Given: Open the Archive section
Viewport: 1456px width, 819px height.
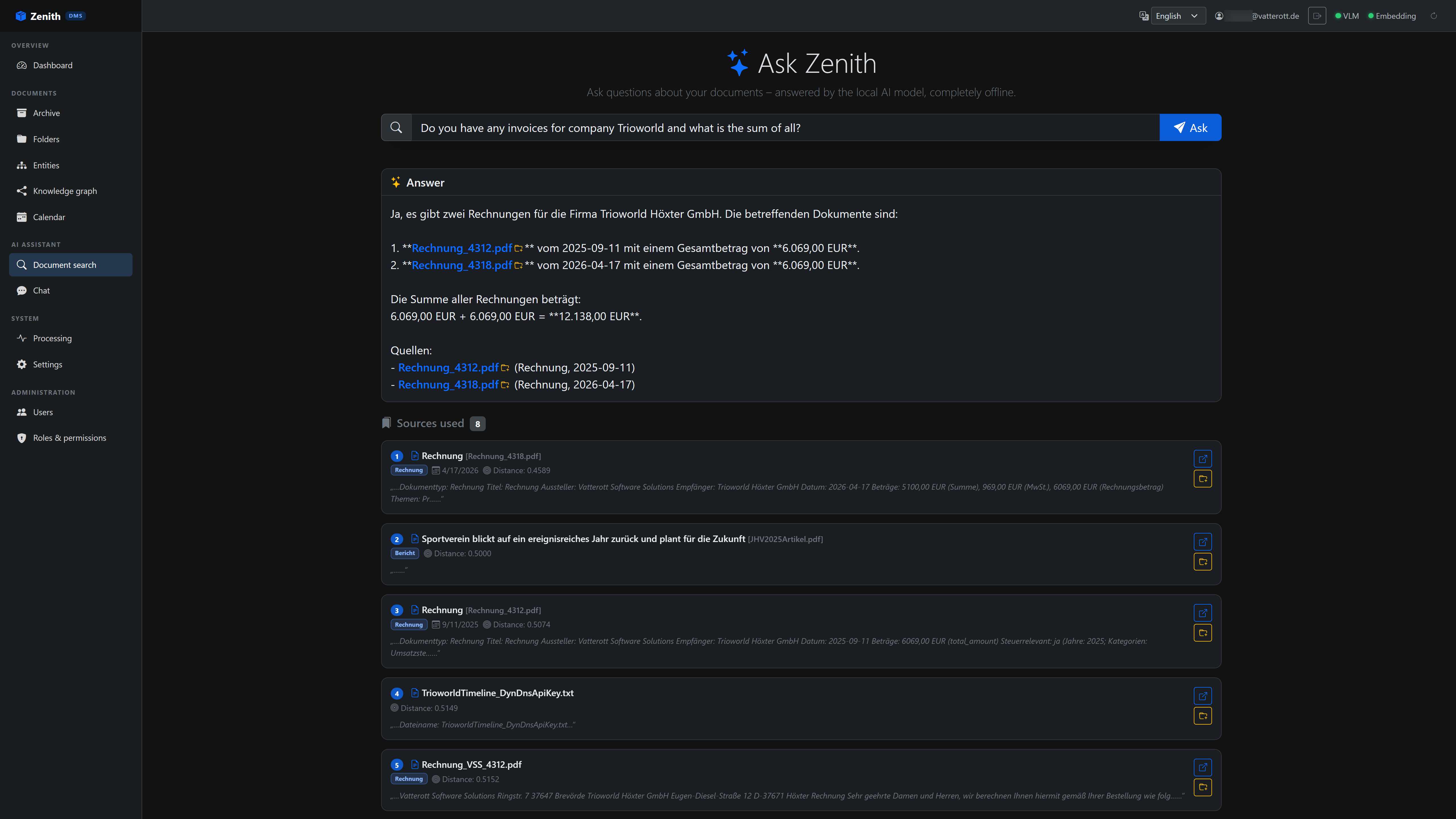Looking at the screenshot, I should click(x=71, y=113).
